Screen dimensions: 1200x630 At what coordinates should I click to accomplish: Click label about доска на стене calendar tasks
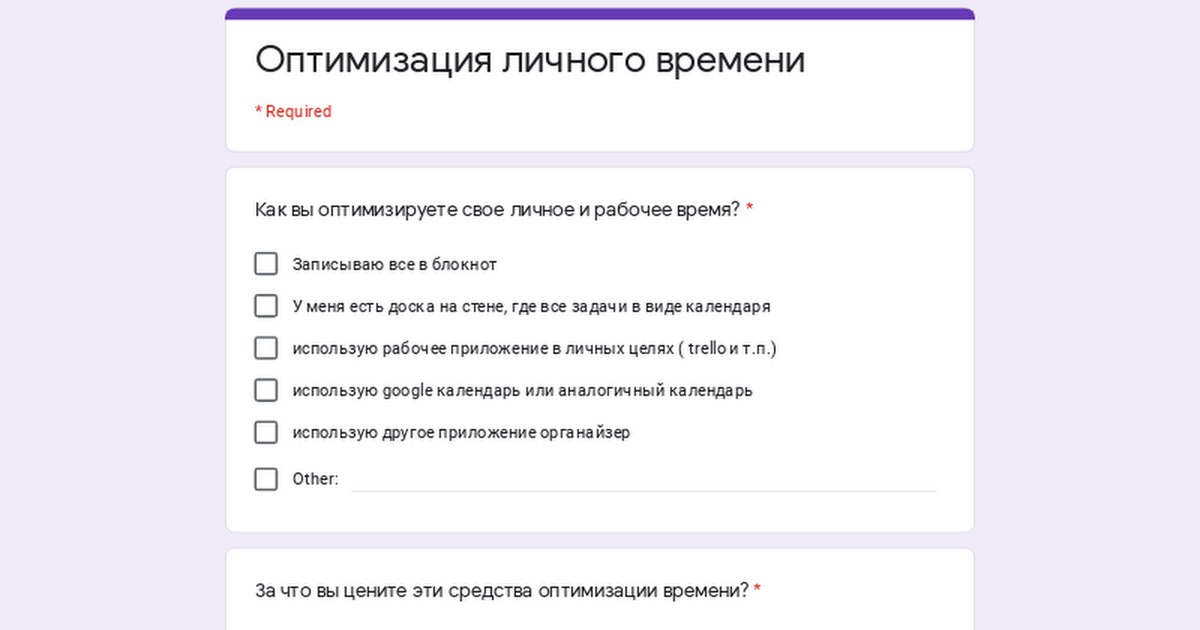click(531, 307)
